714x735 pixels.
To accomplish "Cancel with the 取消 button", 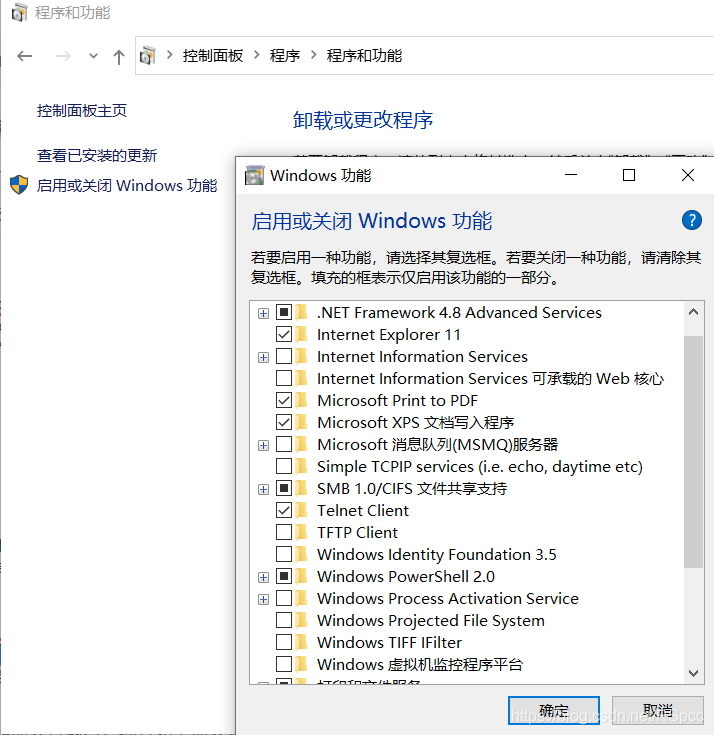I will pos(657,711).
